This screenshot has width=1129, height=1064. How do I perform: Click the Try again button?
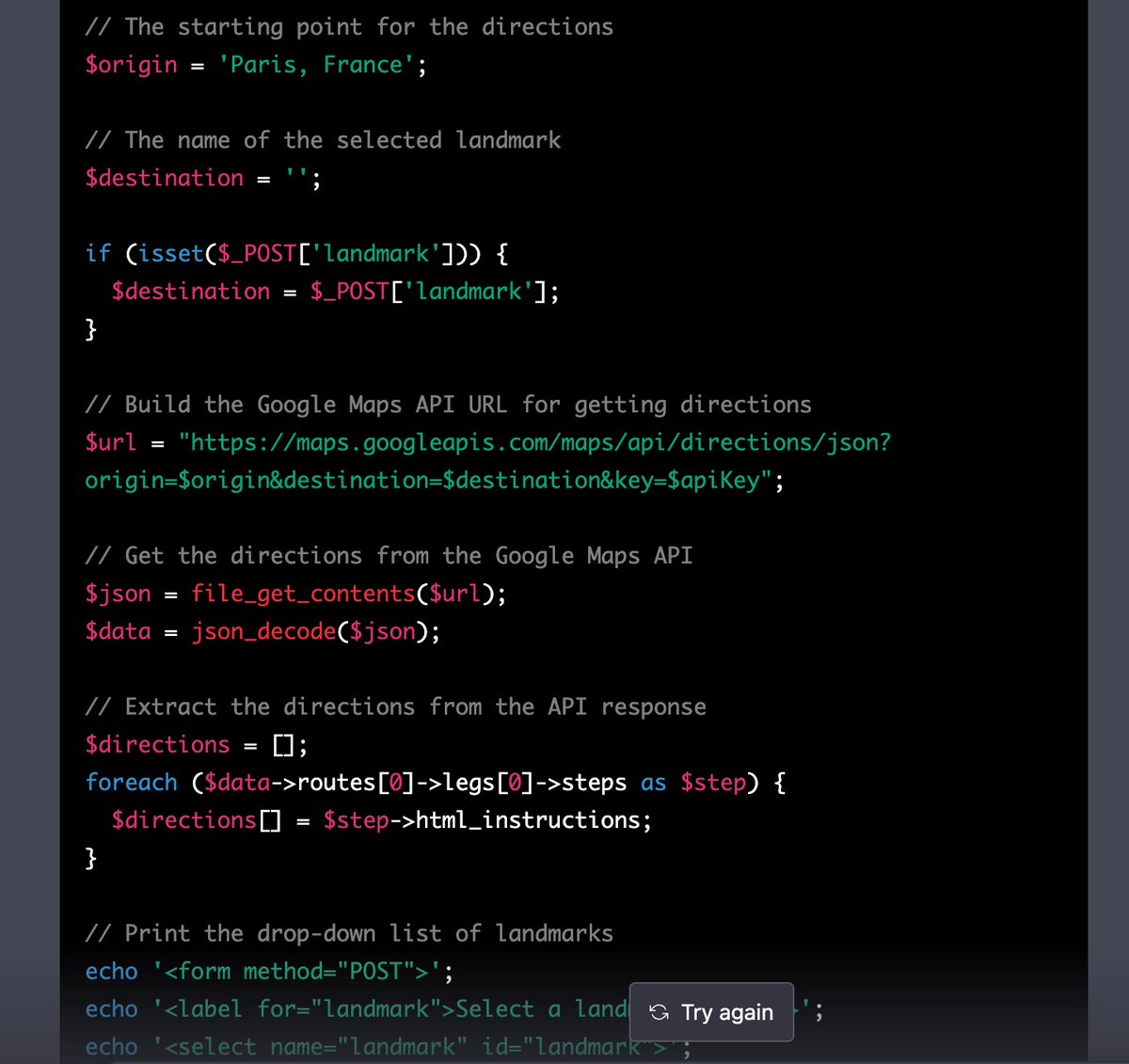click(x=711, y=1012)
